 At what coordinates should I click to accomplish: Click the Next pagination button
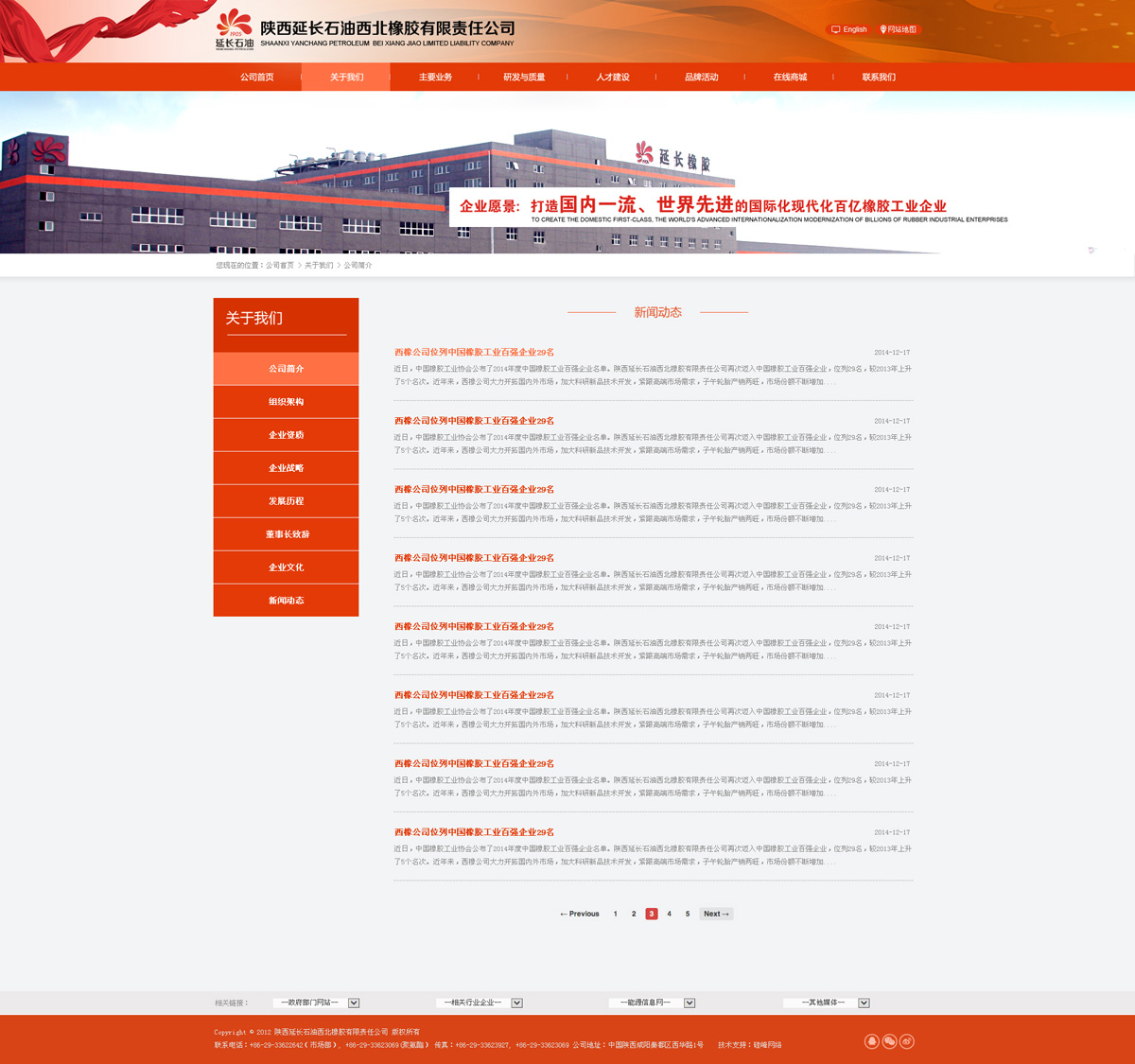[716, 914]
